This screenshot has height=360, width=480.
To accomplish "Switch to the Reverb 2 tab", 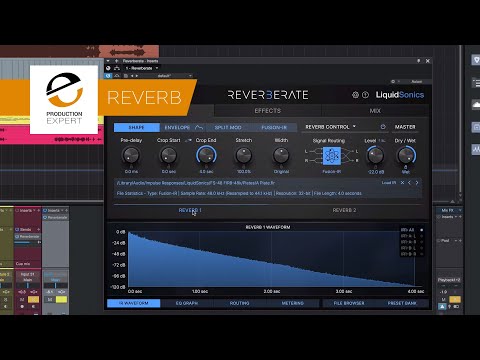I will [344, 210].
